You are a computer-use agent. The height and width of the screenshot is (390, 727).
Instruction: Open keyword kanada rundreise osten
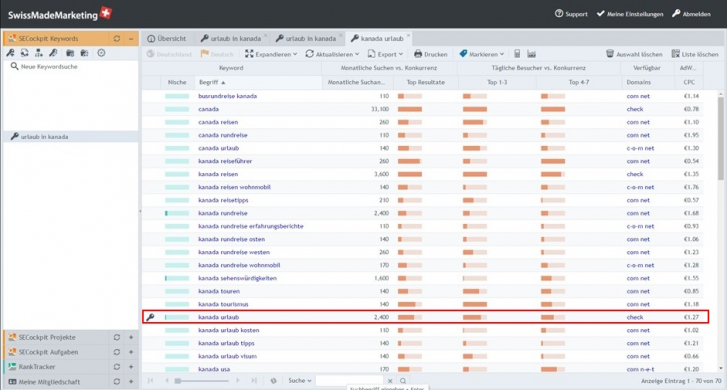click(231, 239)
